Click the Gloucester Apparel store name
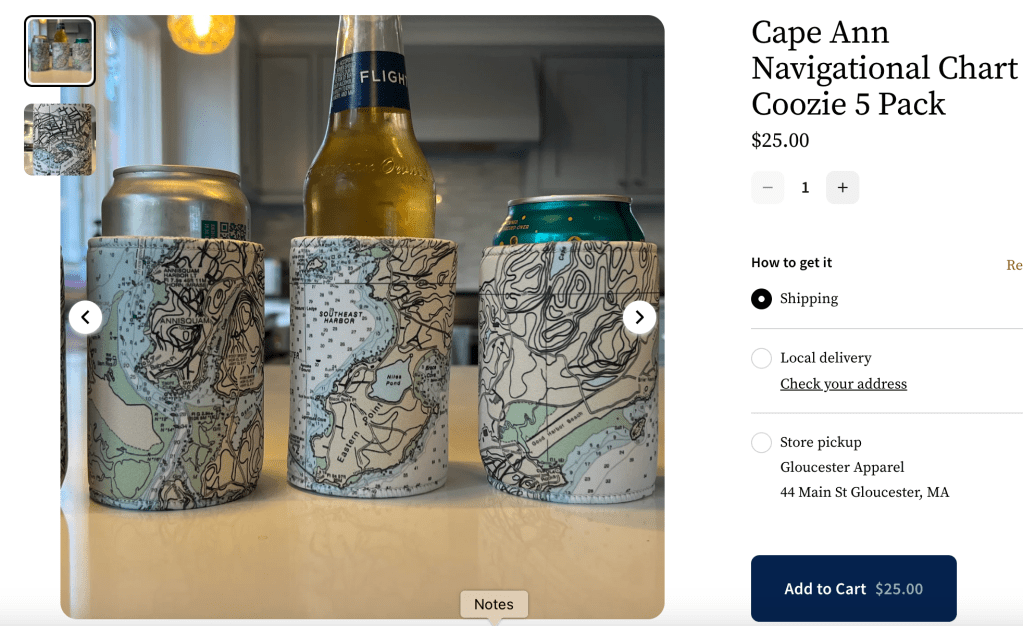This screenshot has width=1023, height=626. coord(842,467)
